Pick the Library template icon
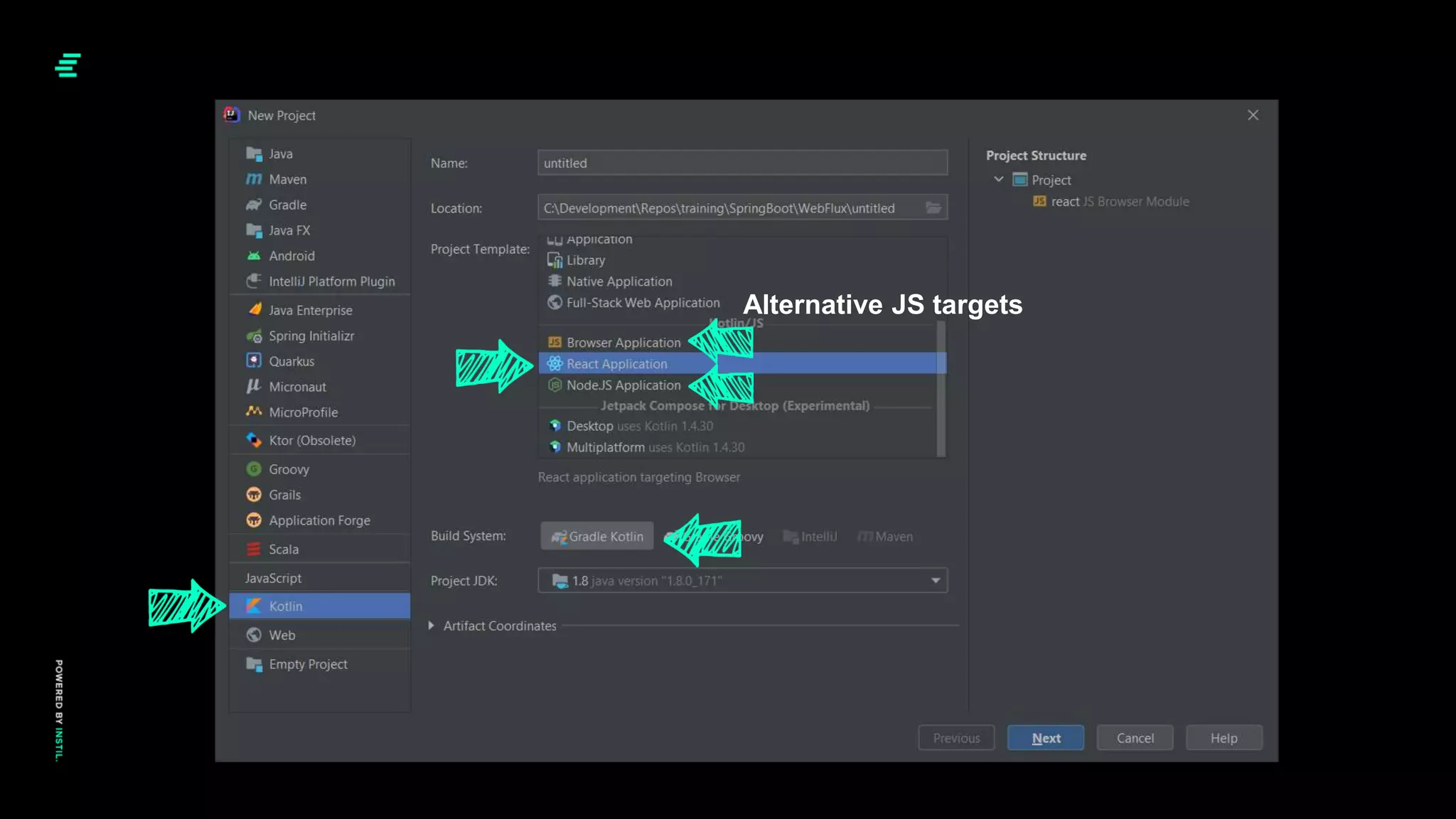The width and height of the screenshot is (1456, 819). (555, 260)
